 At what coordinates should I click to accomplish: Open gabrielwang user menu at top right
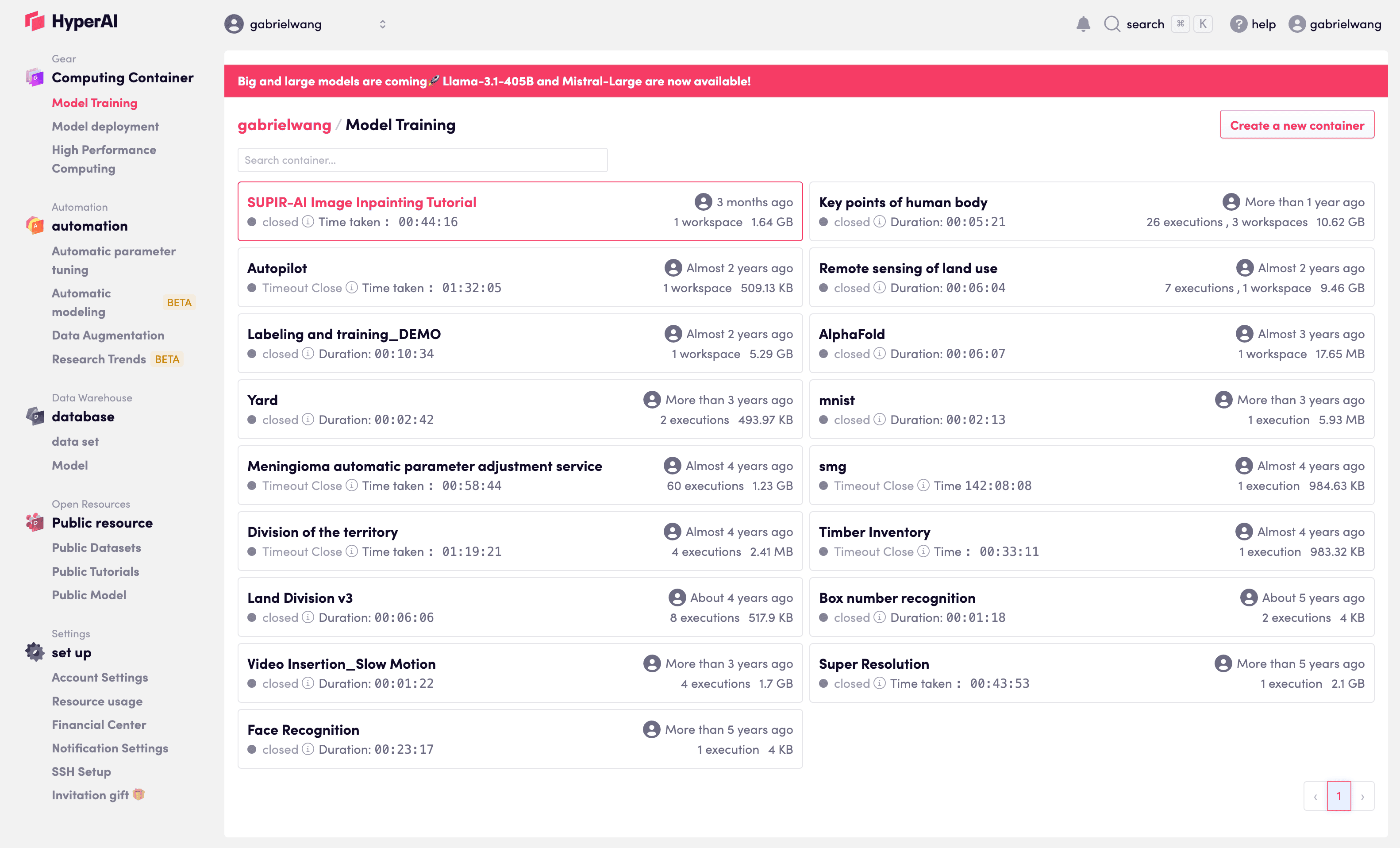[x=1335, y=24]
